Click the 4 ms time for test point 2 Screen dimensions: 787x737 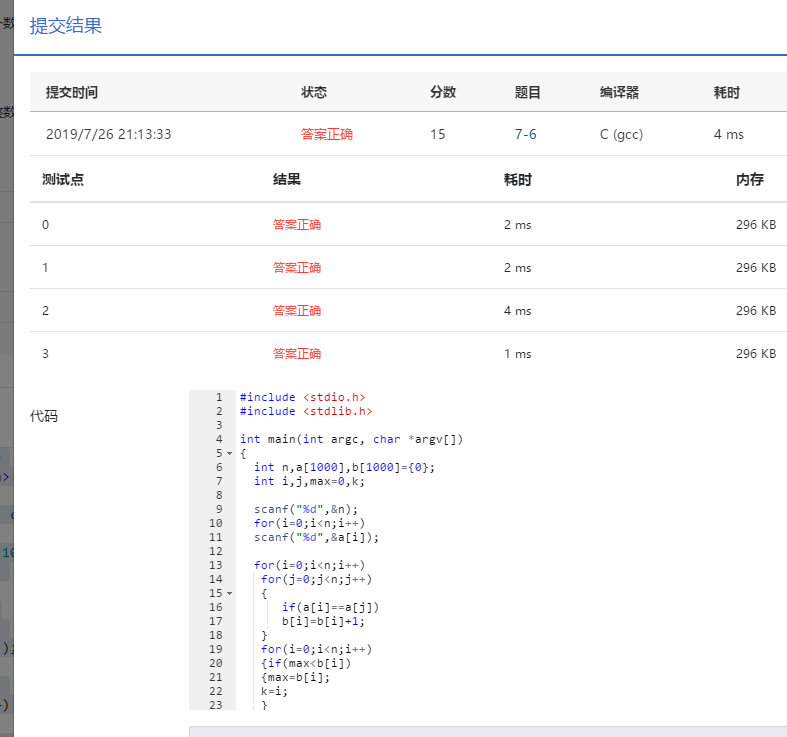tap(517, 311)
